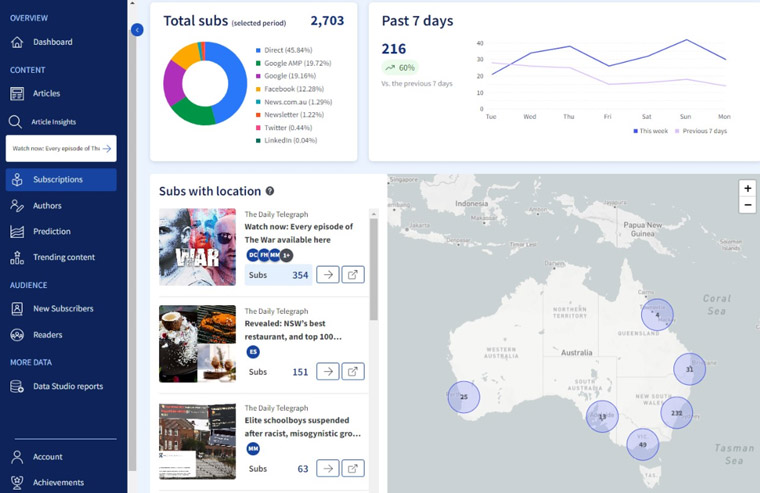
Task: Toggle 'Previous 7 days' chart series legend
Action: coord(701,131)
